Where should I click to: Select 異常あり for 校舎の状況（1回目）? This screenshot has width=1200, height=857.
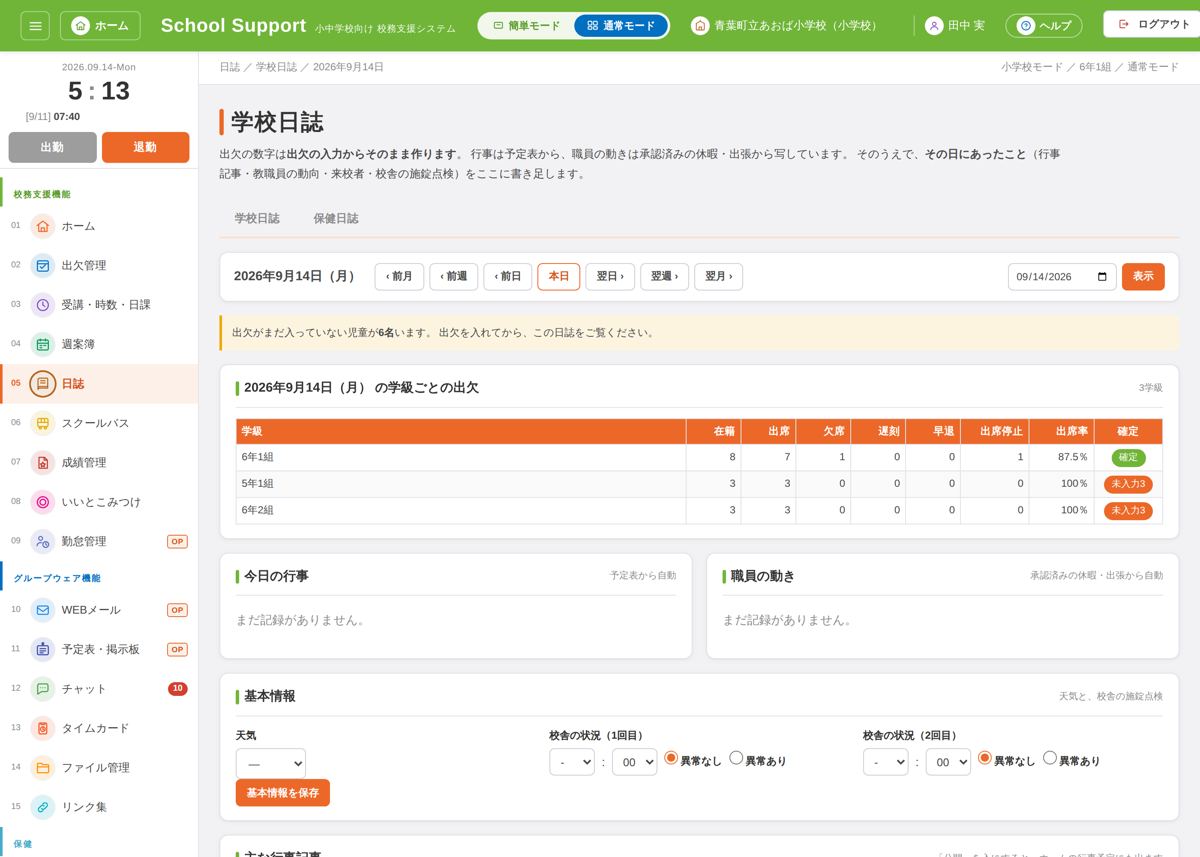[x=736, y=758]
